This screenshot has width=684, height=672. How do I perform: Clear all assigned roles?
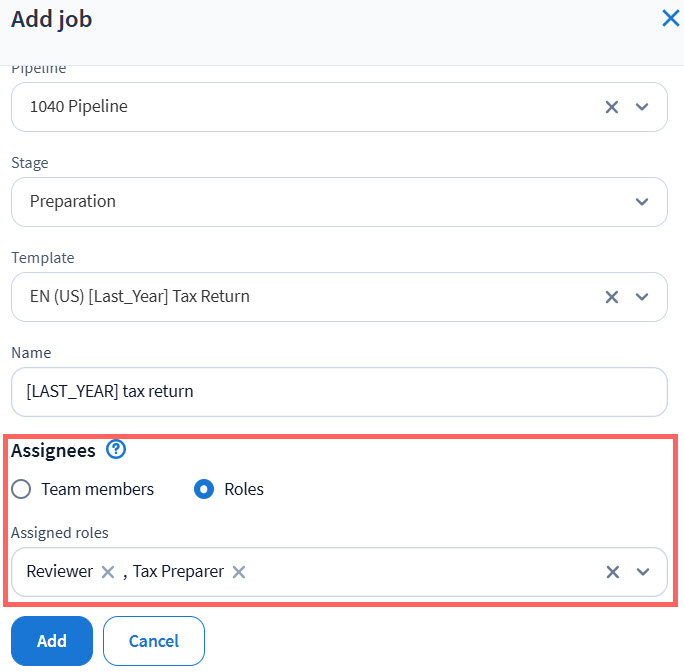(612, 572)
